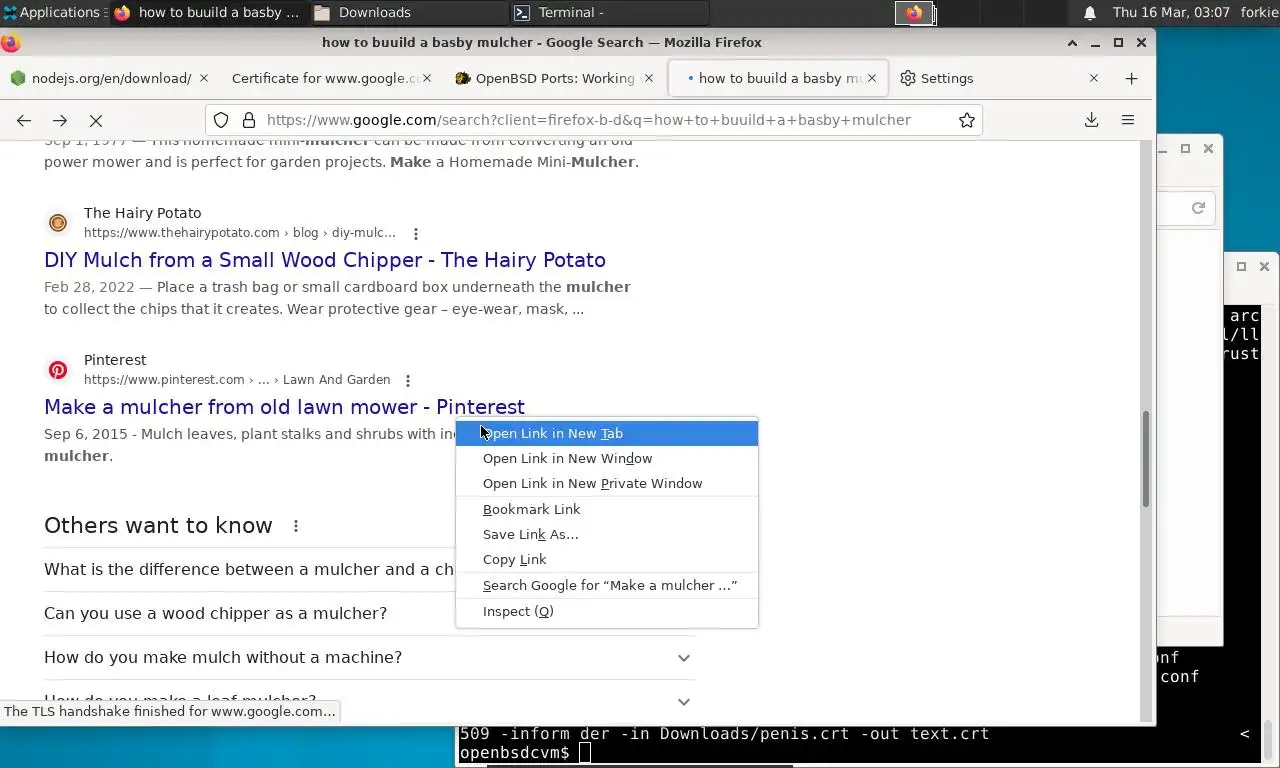The height and width of the screenshot is (768, 1280).
Task: Choose Inspect (Q) from the context menu
Action: [x=607, y=611]
